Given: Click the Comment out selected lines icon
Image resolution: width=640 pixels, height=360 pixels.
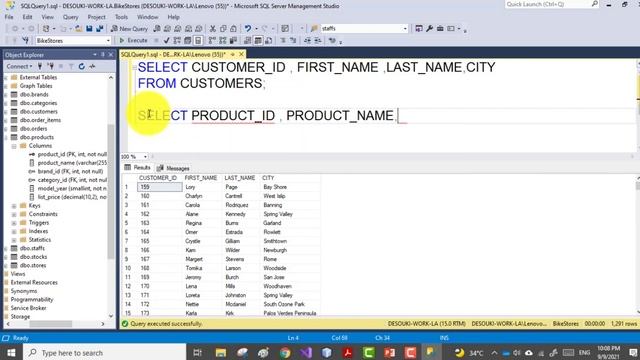Looking at the screenshot, I should 283,40.
